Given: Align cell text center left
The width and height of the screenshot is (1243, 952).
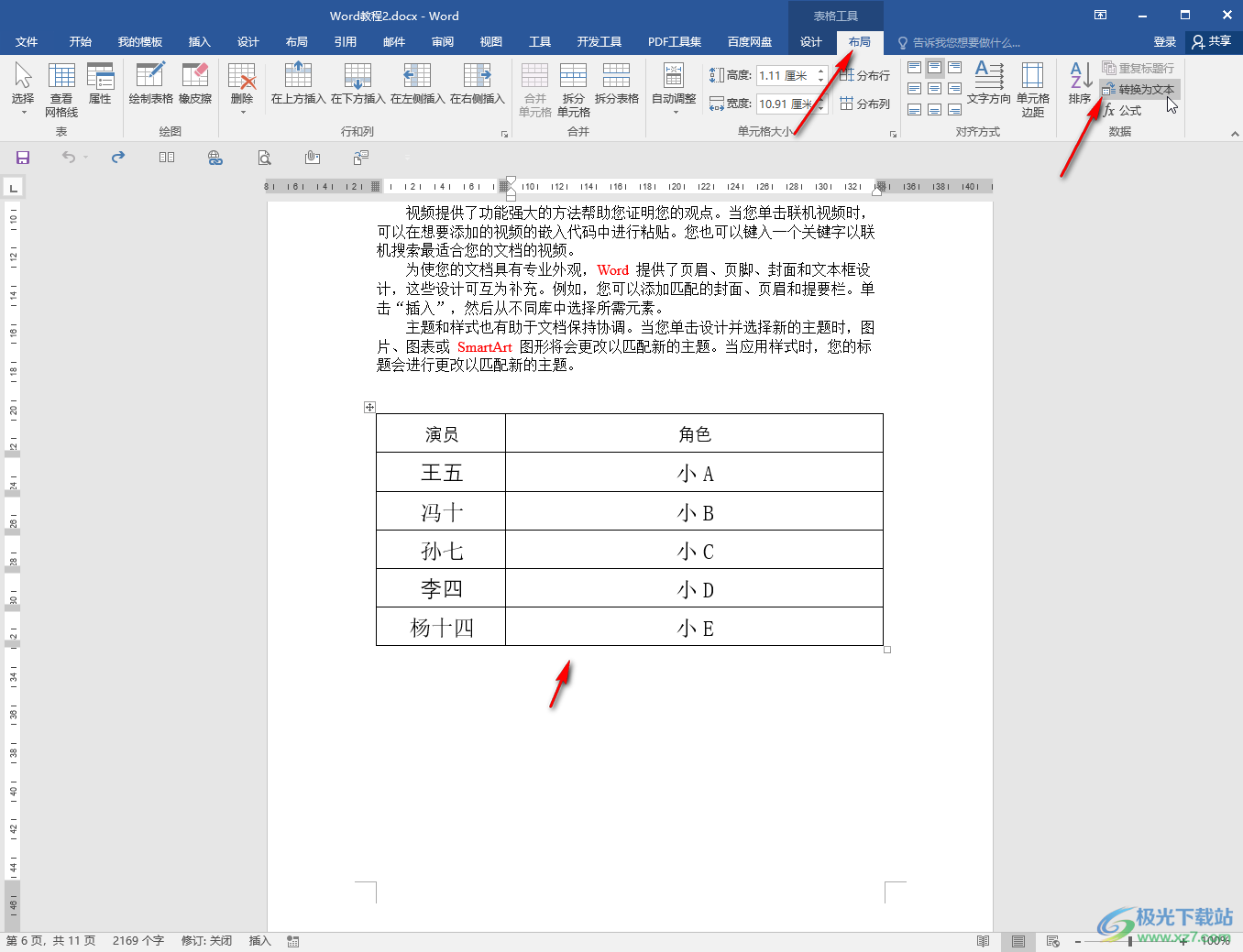Looking at the screenshot, I should pos(914,89).
